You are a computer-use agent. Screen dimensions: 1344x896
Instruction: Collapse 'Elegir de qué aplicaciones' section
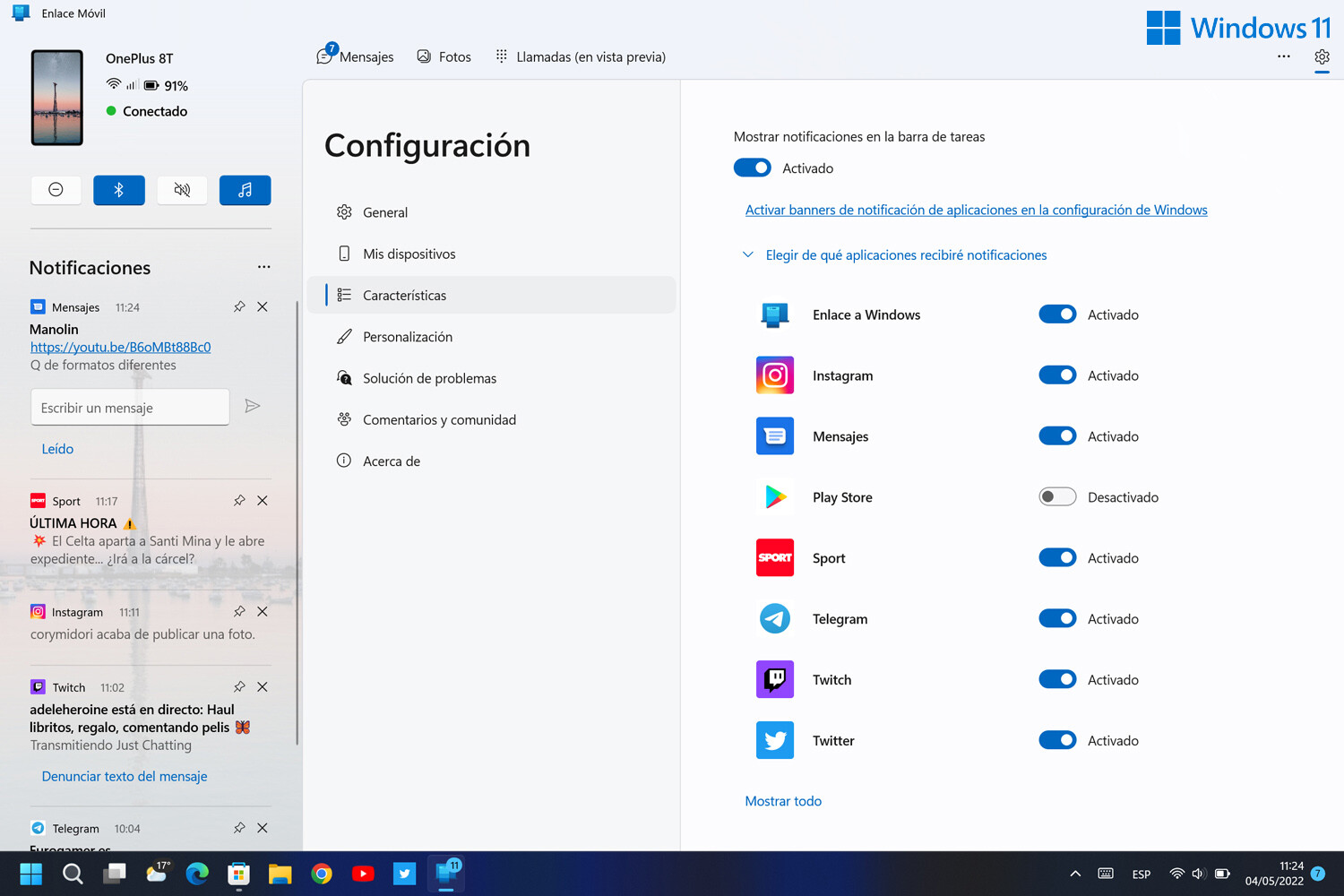pyautogui.click(x=894, y=255)
